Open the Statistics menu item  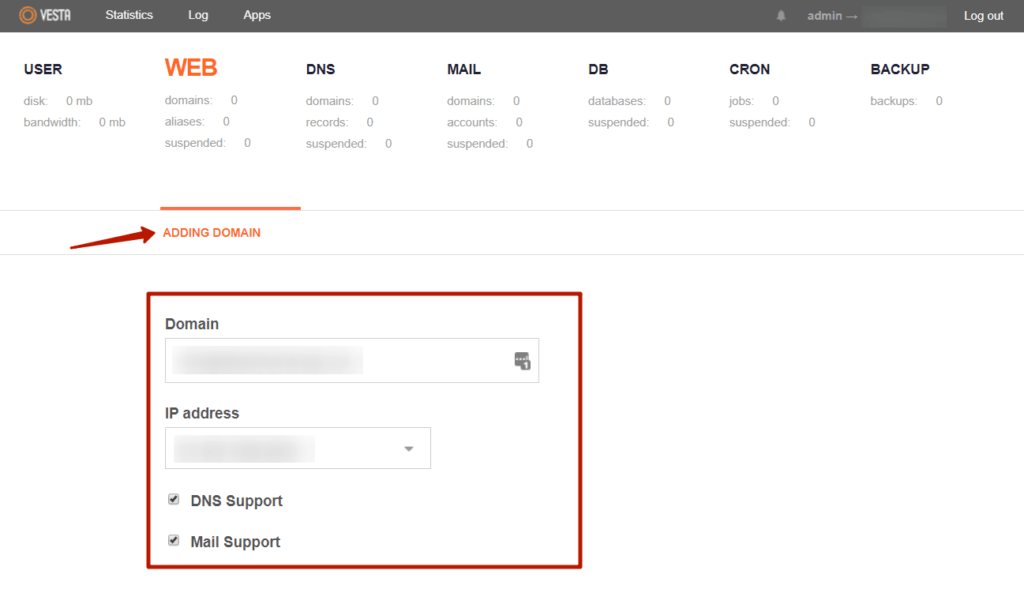tap(129, 15)
